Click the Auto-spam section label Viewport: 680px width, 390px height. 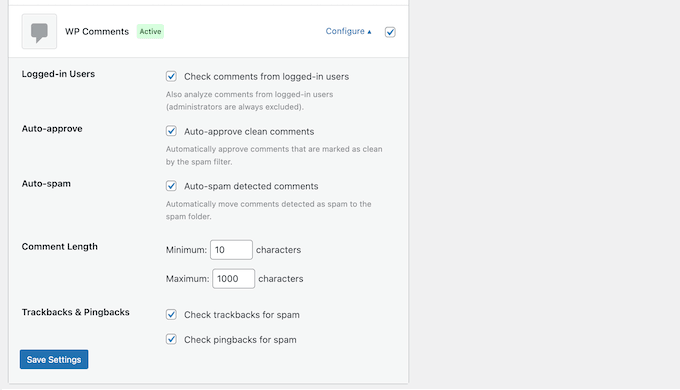[46, 184]
